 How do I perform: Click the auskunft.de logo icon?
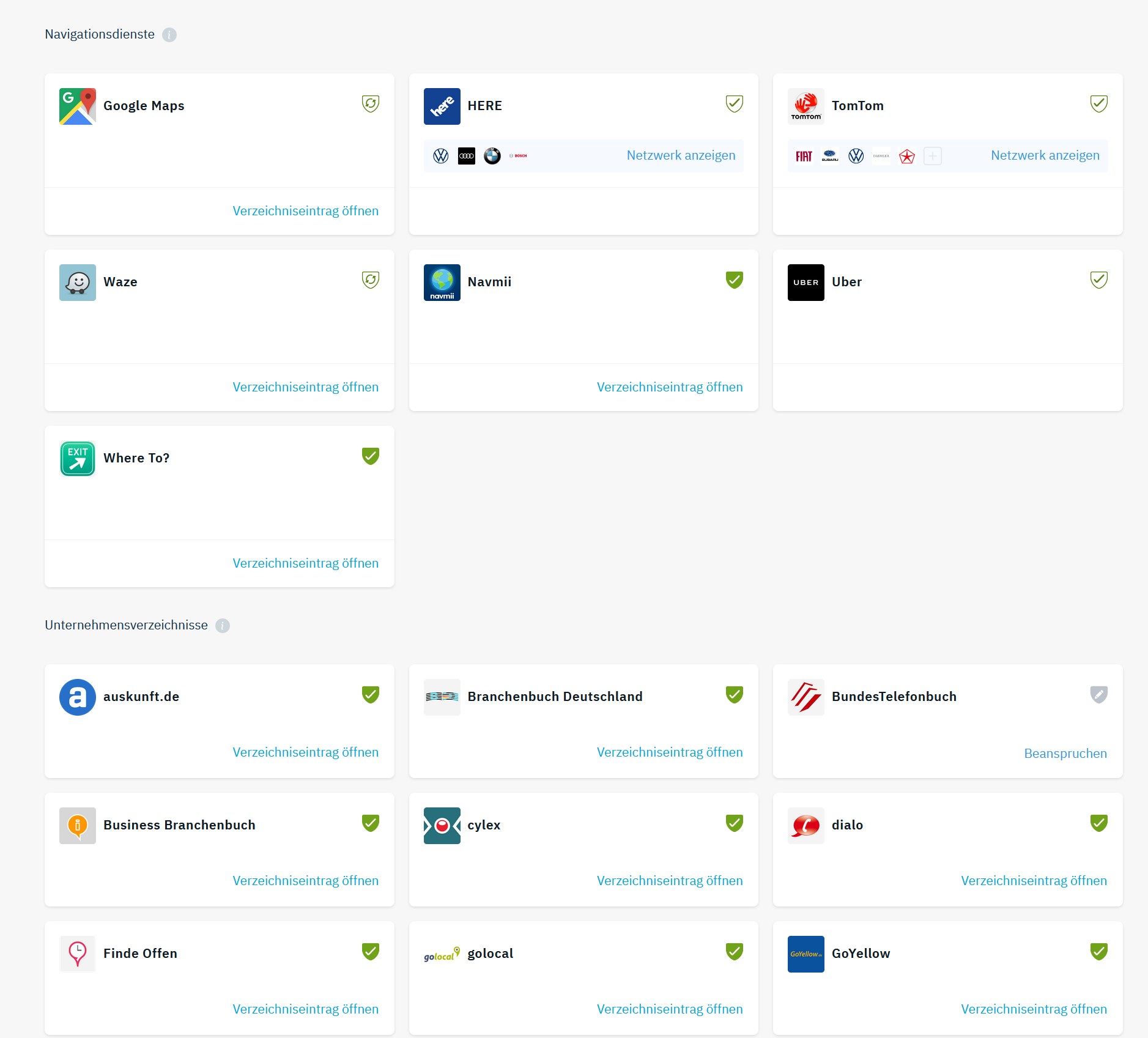(x=78, y=697)
